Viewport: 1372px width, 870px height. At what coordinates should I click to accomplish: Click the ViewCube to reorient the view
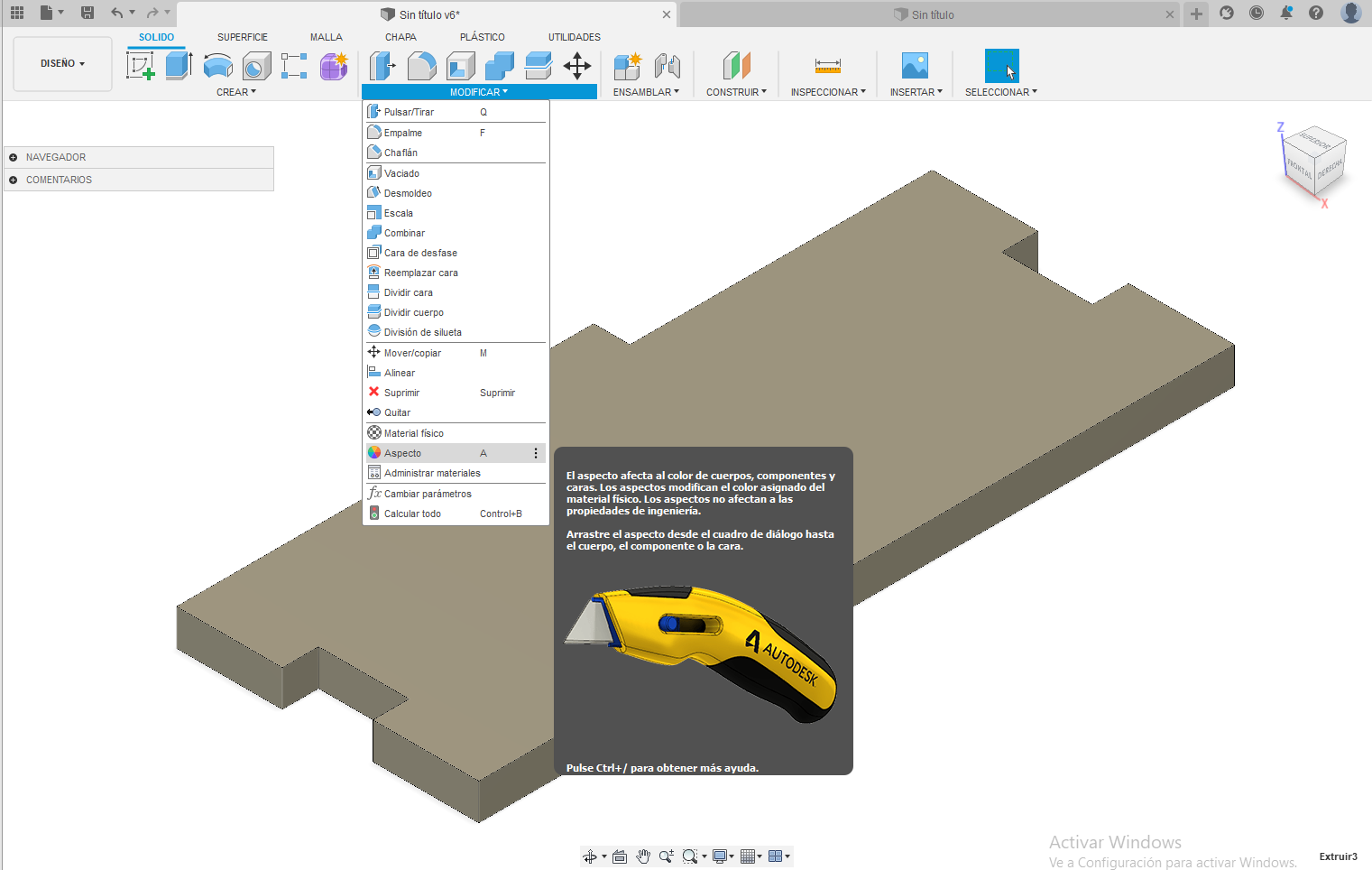click(x=1314, y=160)
